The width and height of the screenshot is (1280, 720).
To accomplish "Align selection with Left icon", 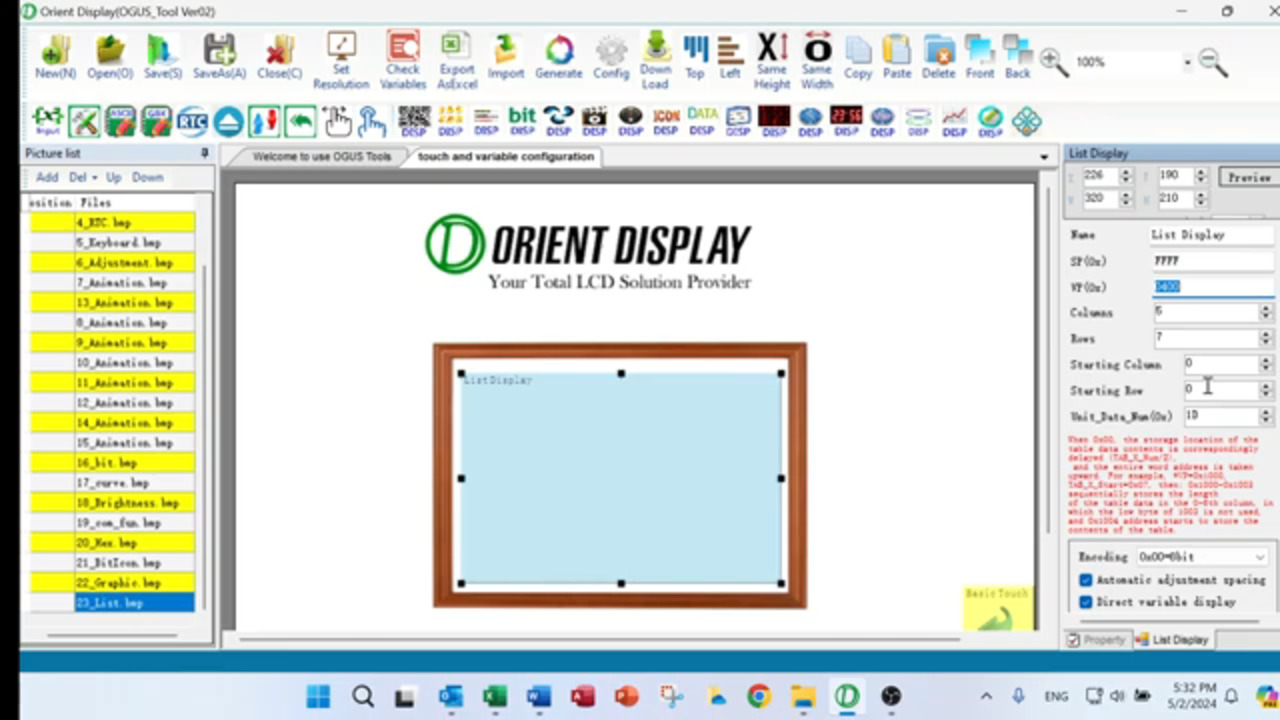I will [730, 57].
